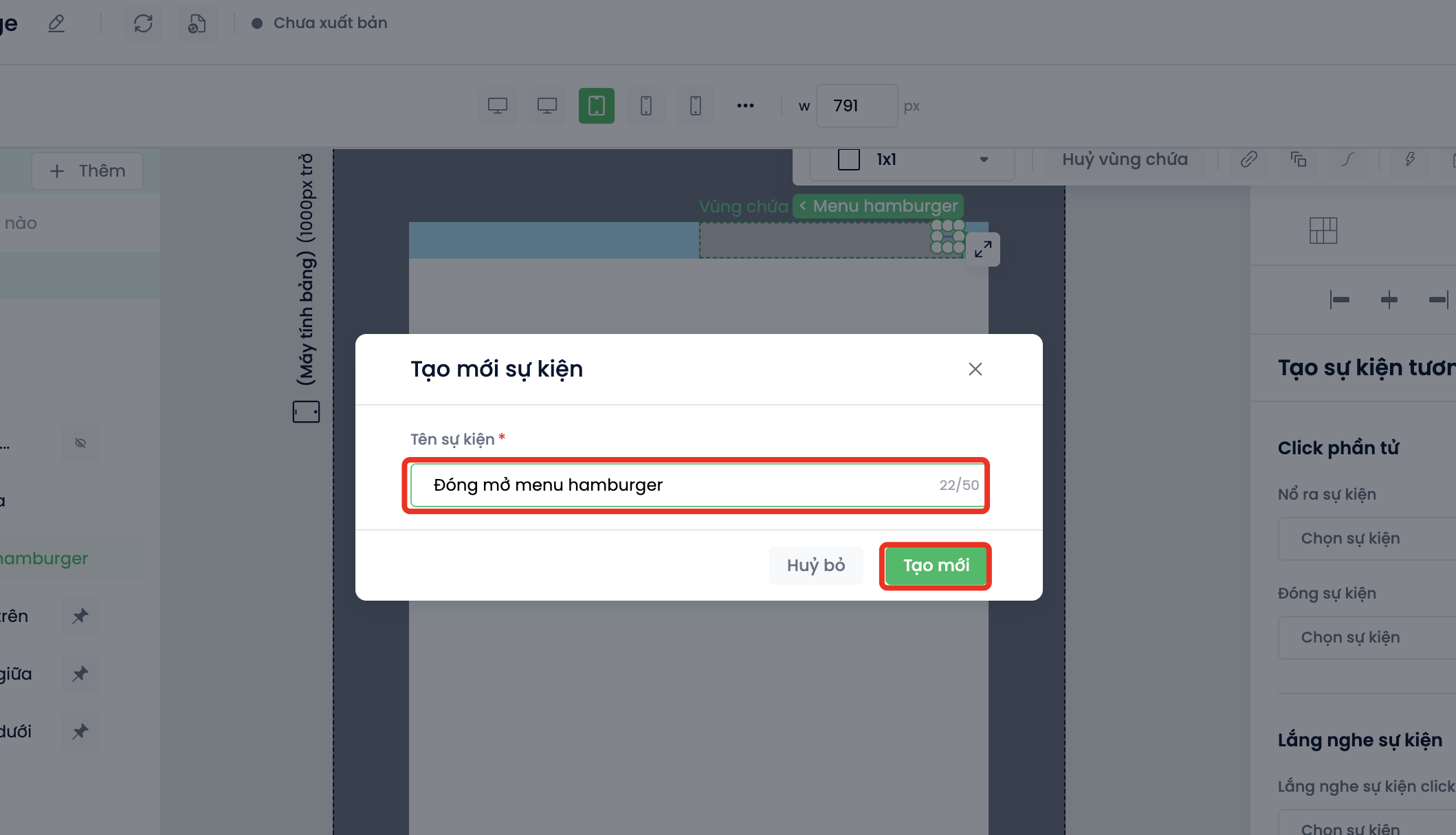1456x835 pixels.
Task: Open more device options ellipsis
Action: (x=745, y=106)
